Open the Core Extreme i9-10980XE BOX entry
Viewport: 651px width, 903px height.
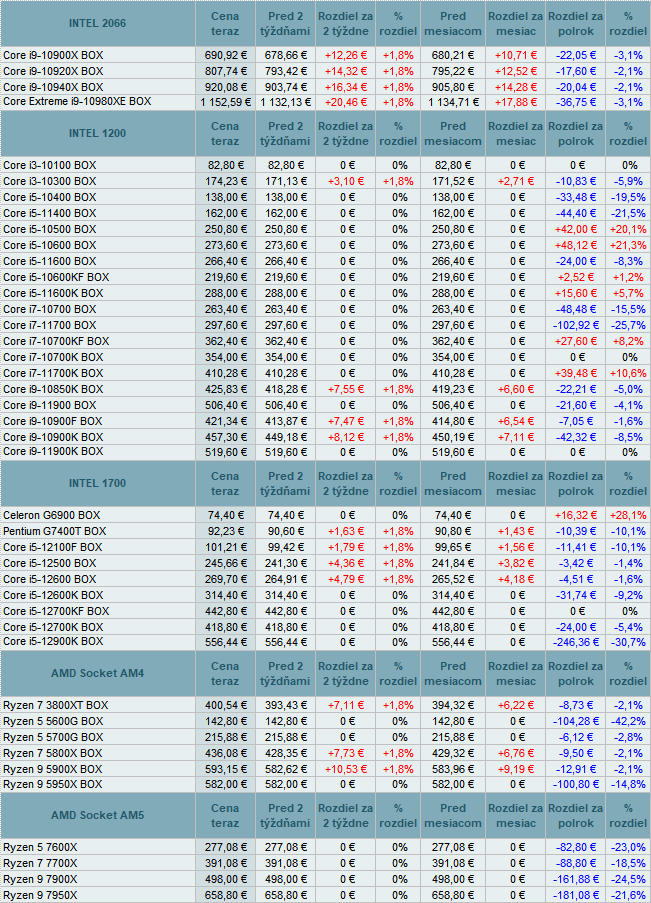(x=77, y=102)
